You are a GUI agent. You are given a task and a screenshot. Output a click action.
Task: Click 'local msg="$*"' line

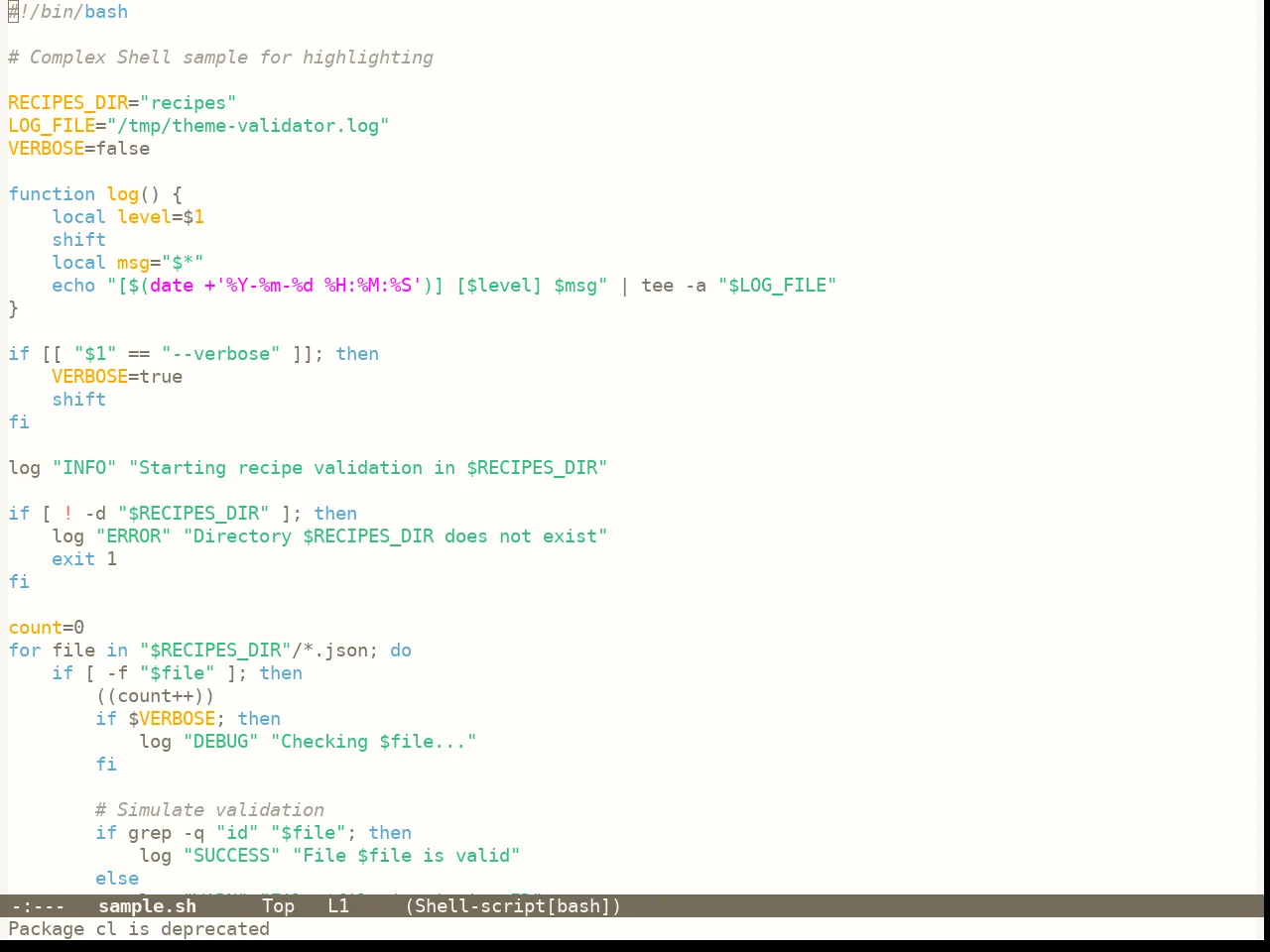click(x=128, y=263)
